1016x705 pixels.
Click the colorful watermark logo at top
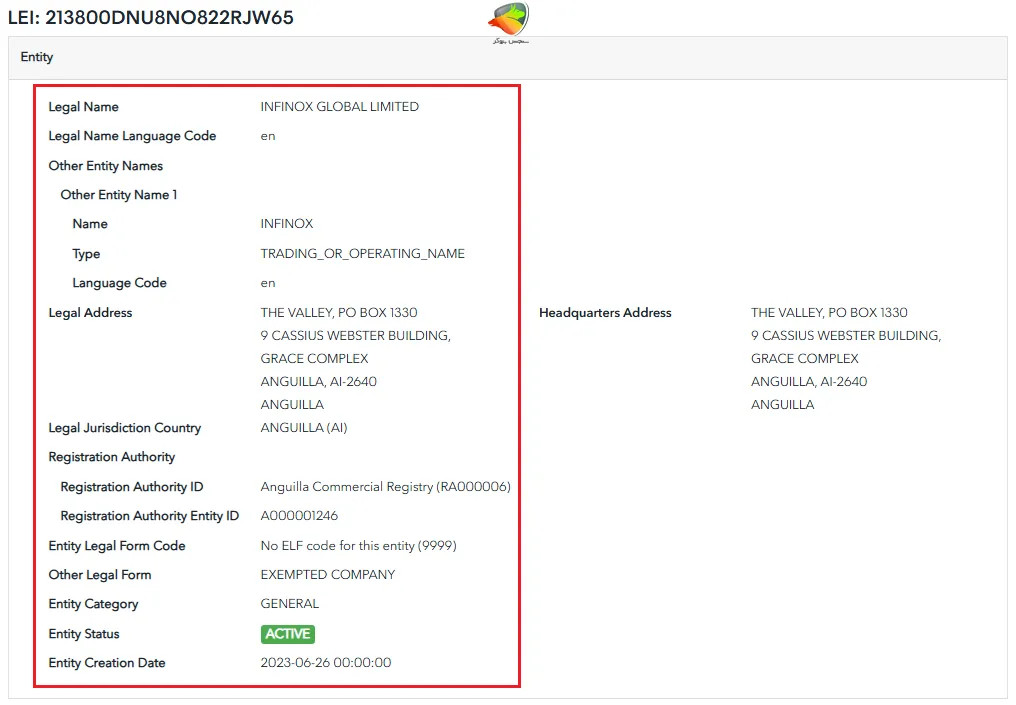coord(509,22)
